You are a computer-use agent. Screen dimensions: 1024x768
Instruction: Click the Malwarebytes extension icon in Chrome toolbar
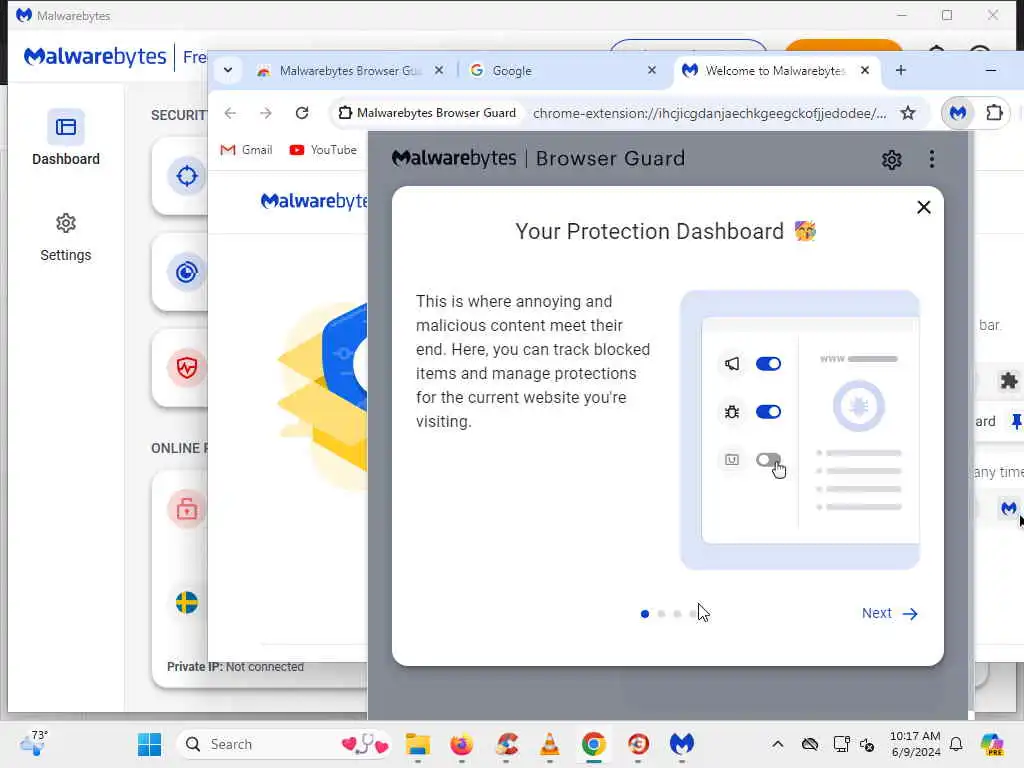(958, 113)
